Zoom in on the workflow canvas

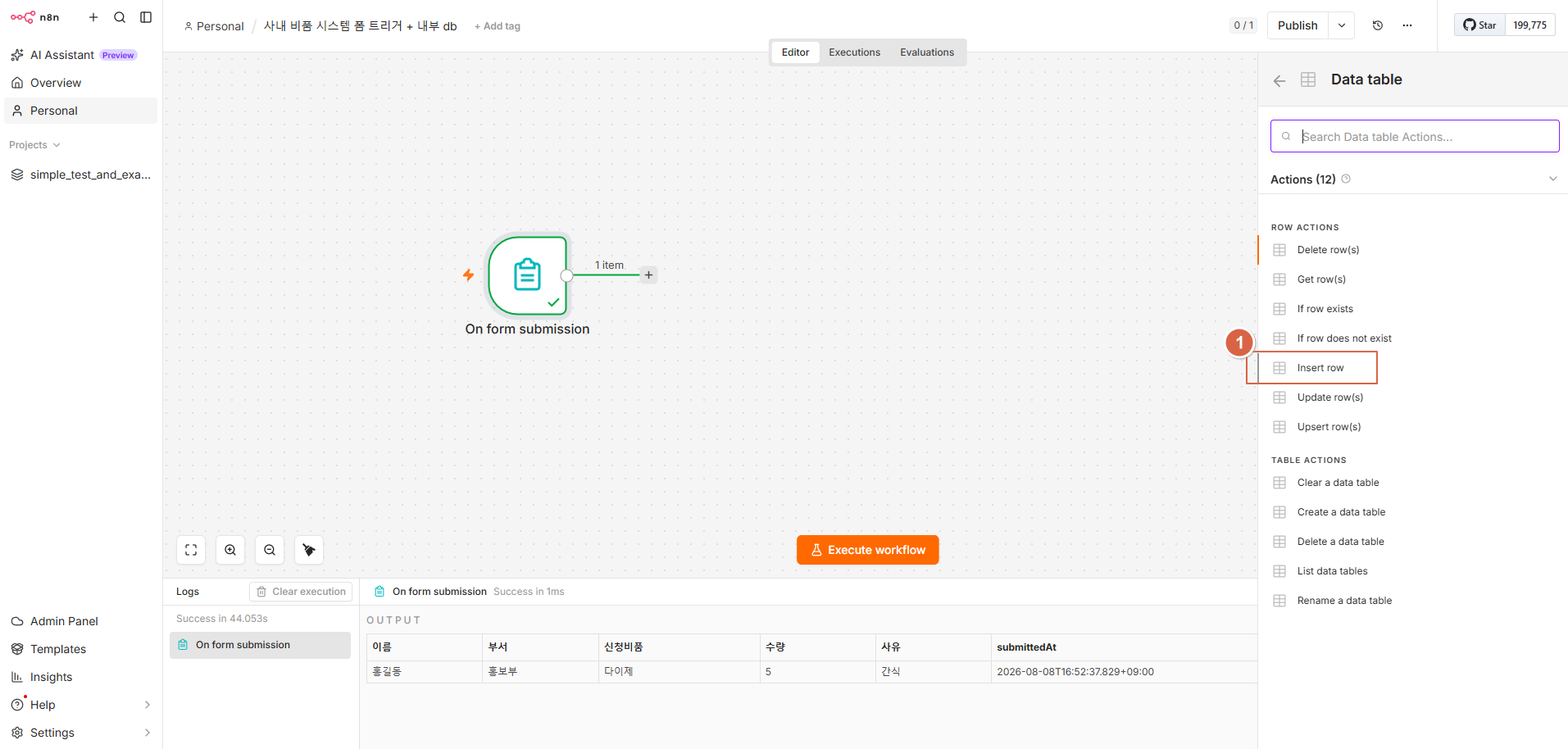point(230,550)
